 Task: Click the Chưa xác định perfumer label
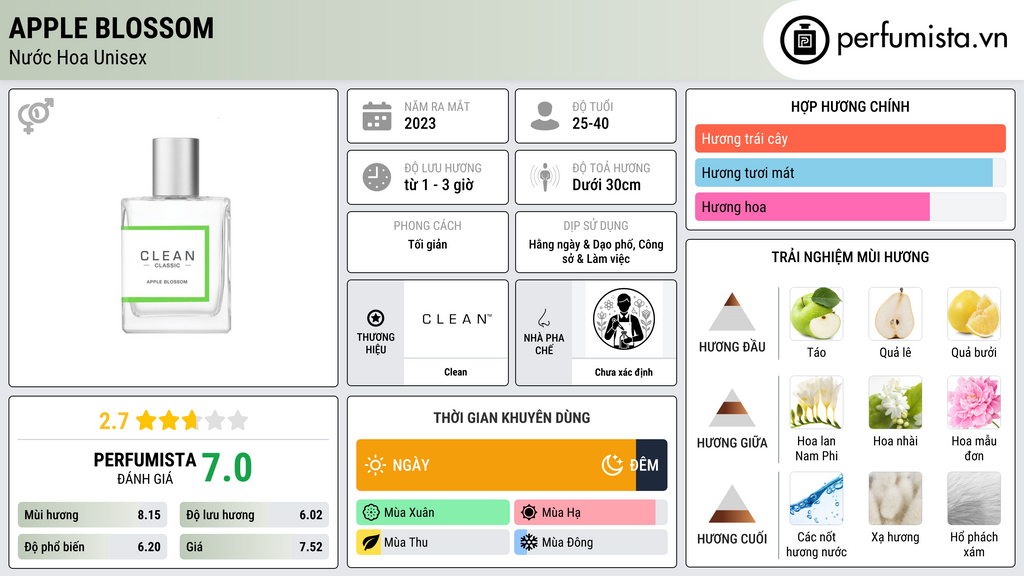[x=624, y=372]
